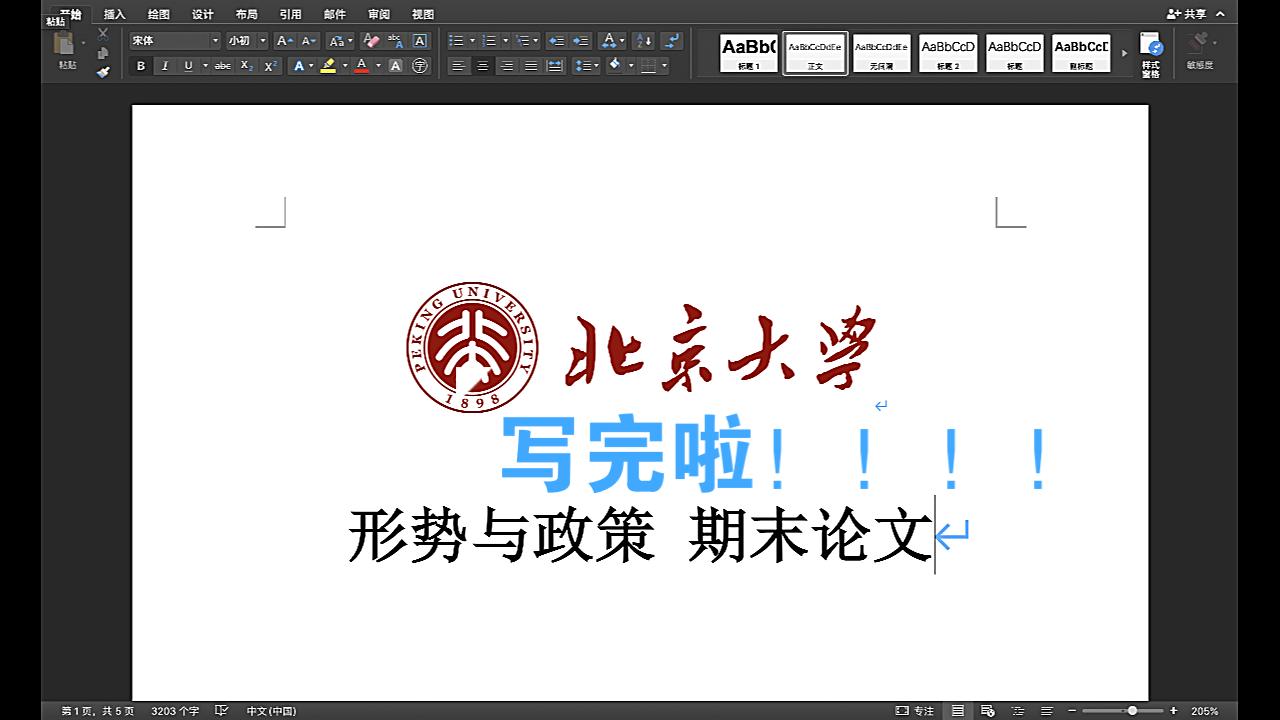Apply the 副标题 style
Screen dimensions: 1280x720
click(x=1081, y=53)
